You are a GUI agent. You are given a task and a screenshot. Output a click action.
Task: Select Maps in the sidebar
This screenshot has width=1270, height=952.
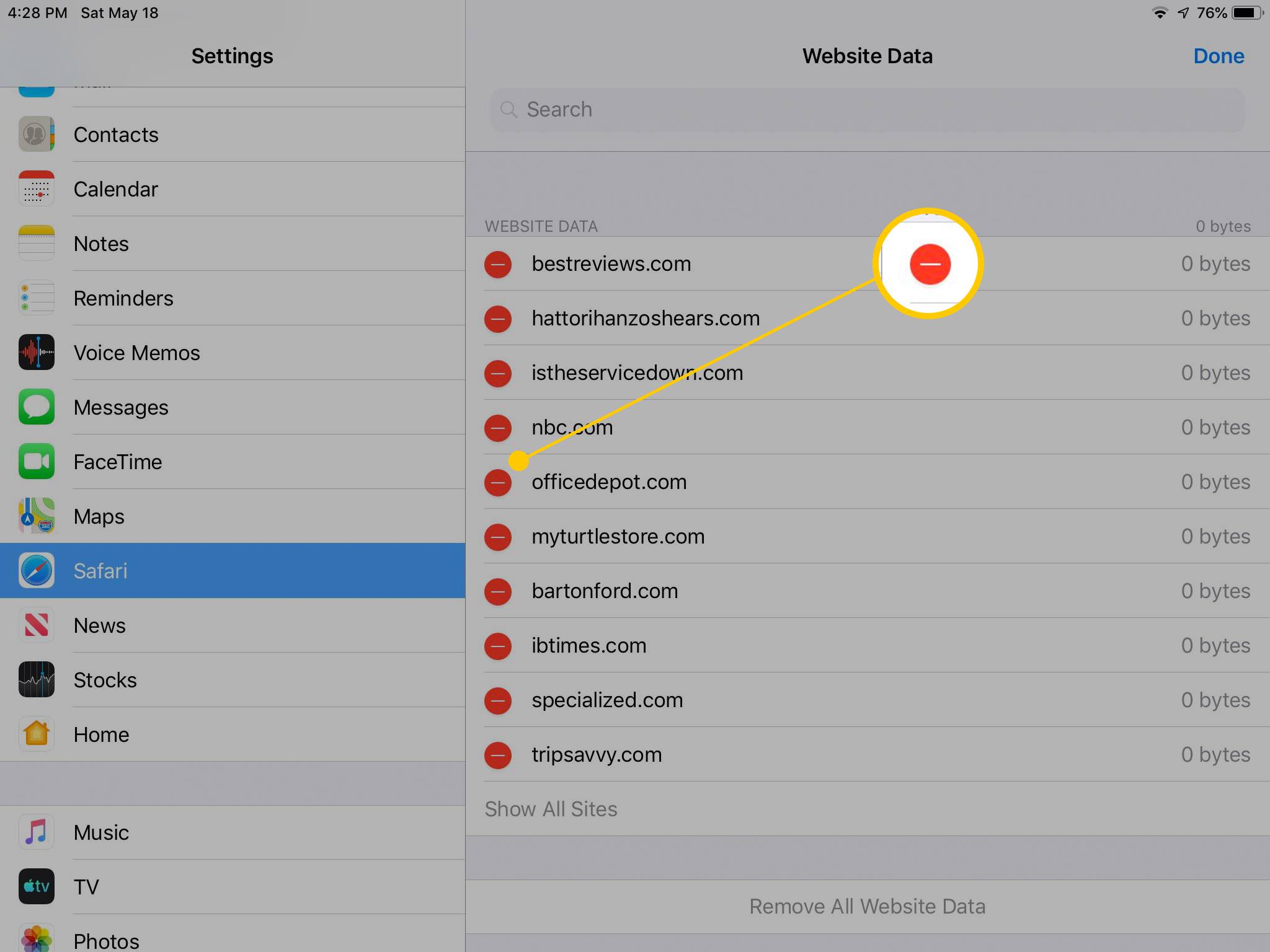coord(233,516)
